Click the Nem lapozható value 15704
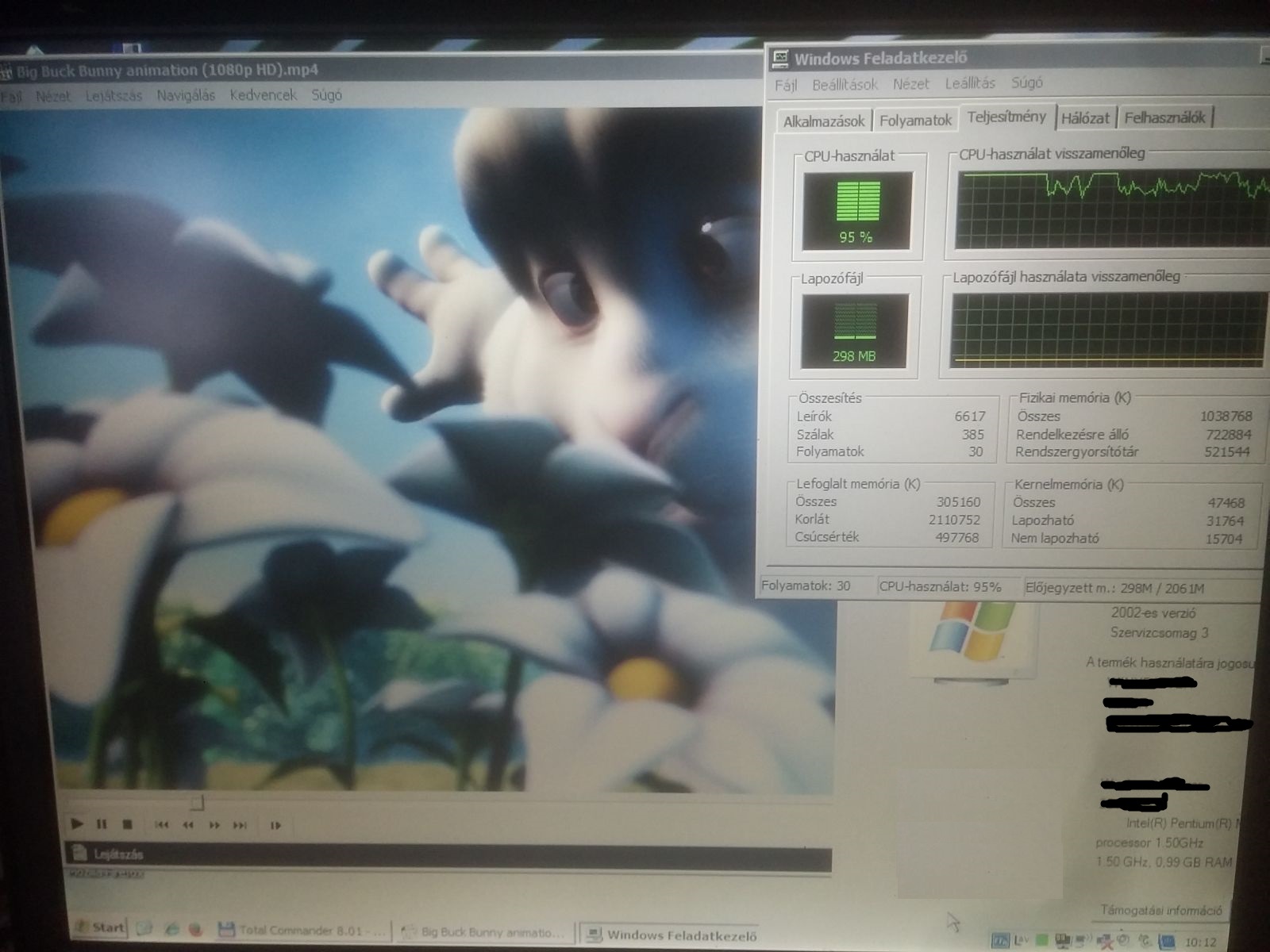 pyautogui.click(x=1224, y=539)
